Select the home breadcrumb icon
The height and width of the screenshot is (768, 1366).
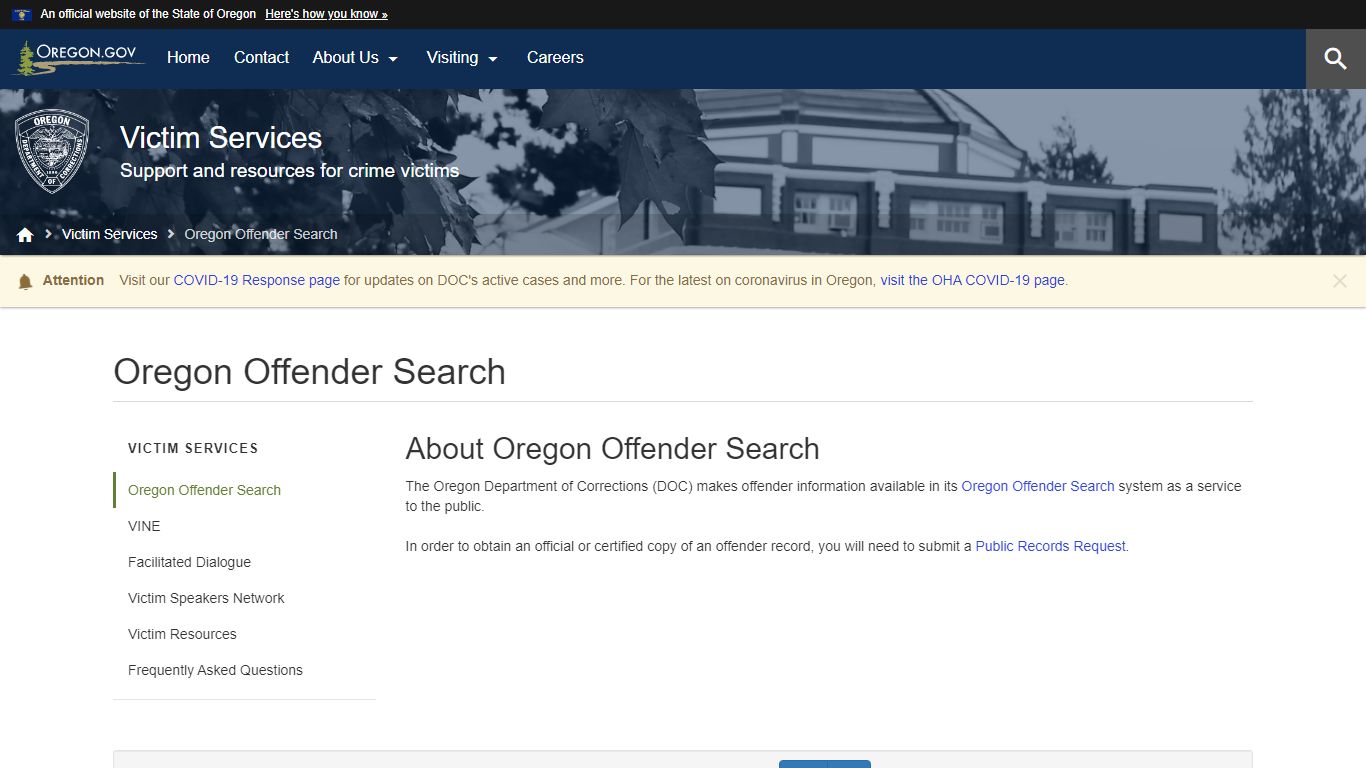point(24,233)
